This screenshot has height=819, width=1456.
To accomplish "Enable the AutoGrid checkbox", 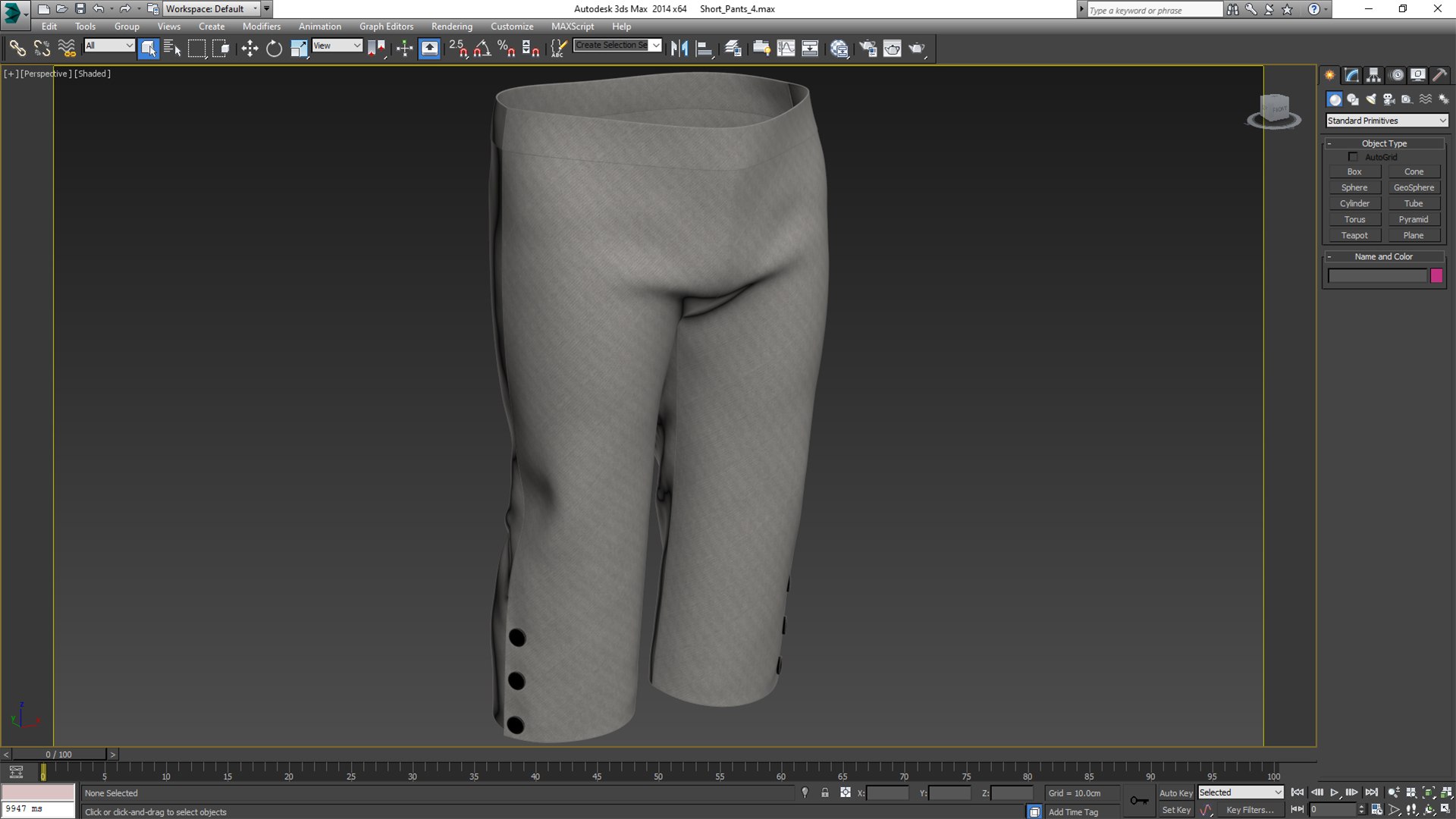I will pos(1353,157).
